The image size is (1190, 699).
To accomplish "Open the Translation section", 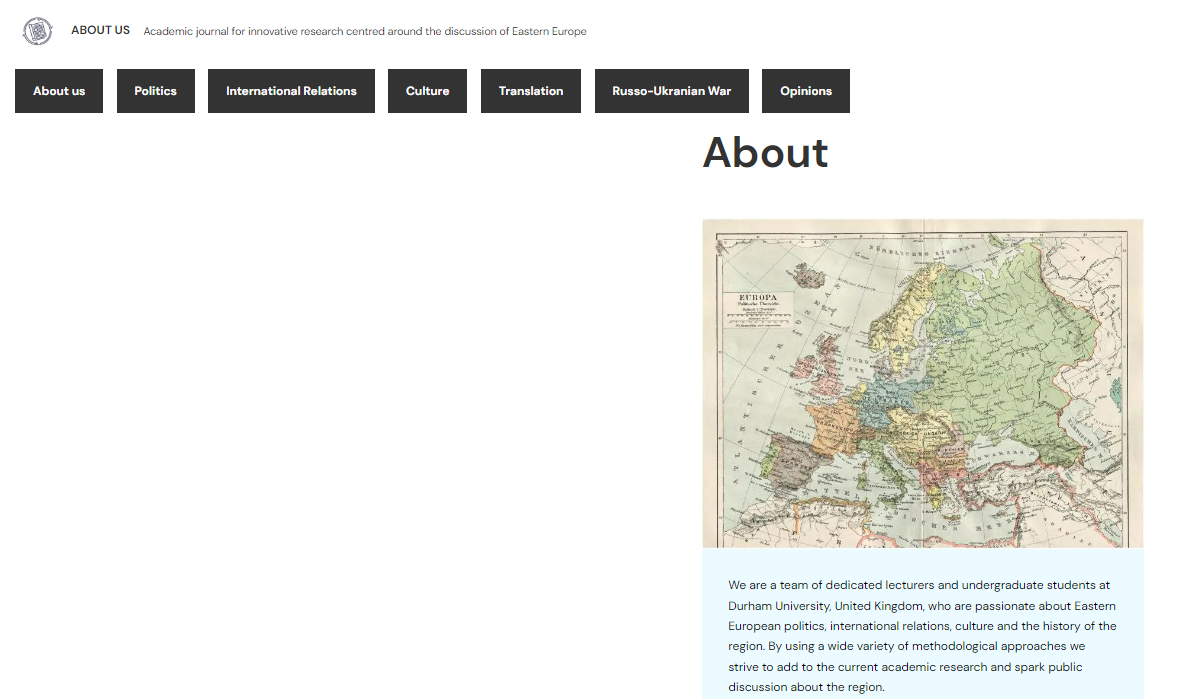I will [530, 91].
